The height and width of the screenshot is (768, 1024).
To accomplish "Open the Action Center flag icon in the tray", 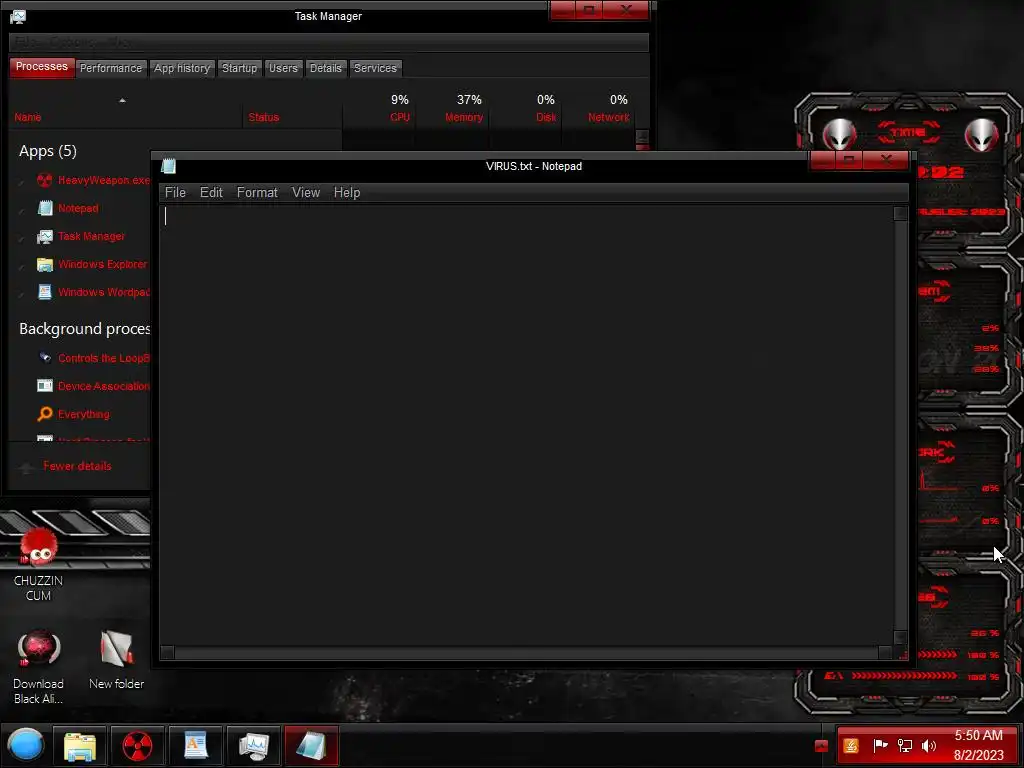I will (x=880, y=745).
